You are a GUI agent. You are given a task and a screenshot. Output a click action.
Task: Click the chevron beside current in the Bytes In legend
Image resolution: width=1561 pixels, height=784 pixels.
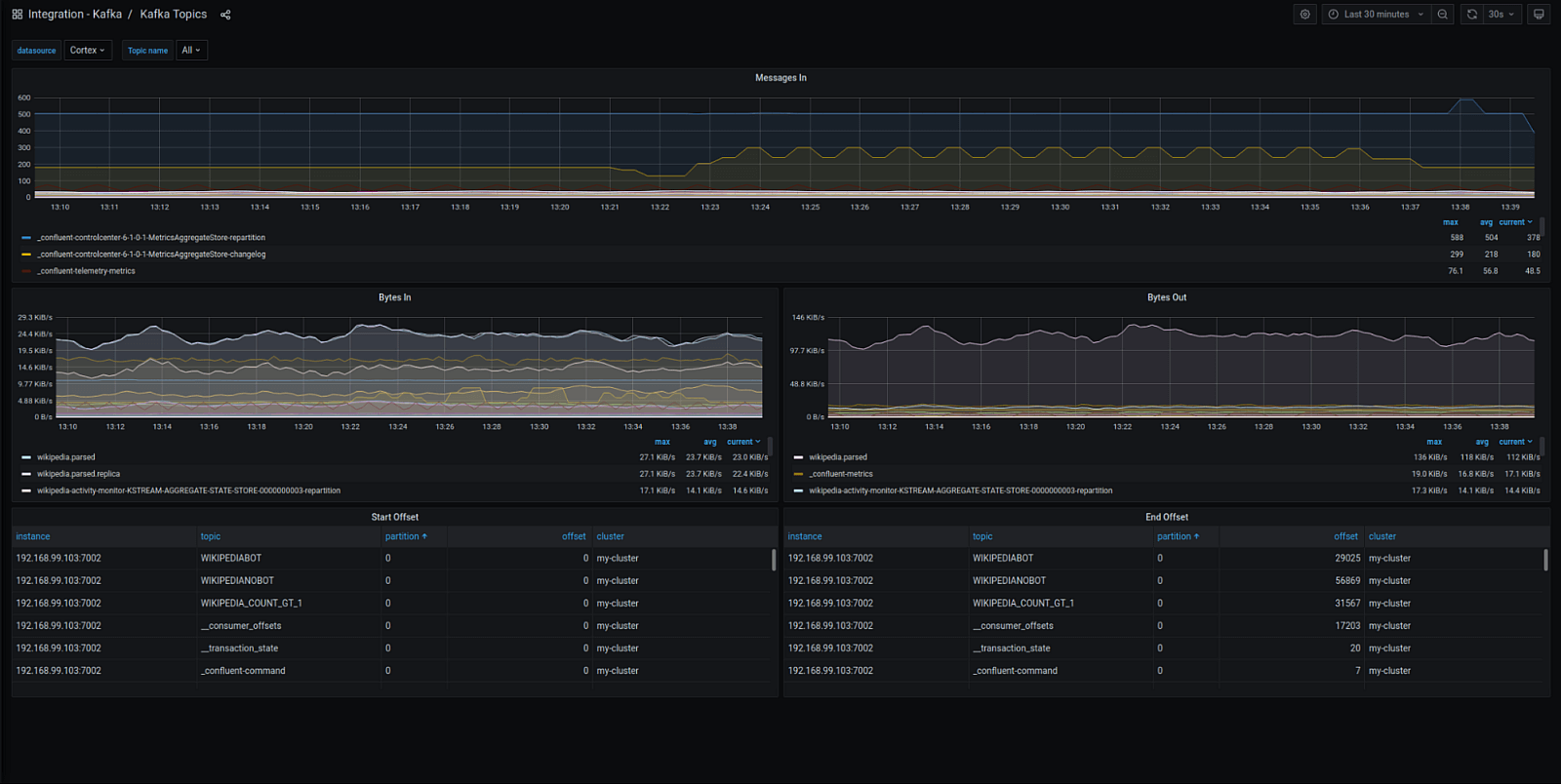[758, 442]
